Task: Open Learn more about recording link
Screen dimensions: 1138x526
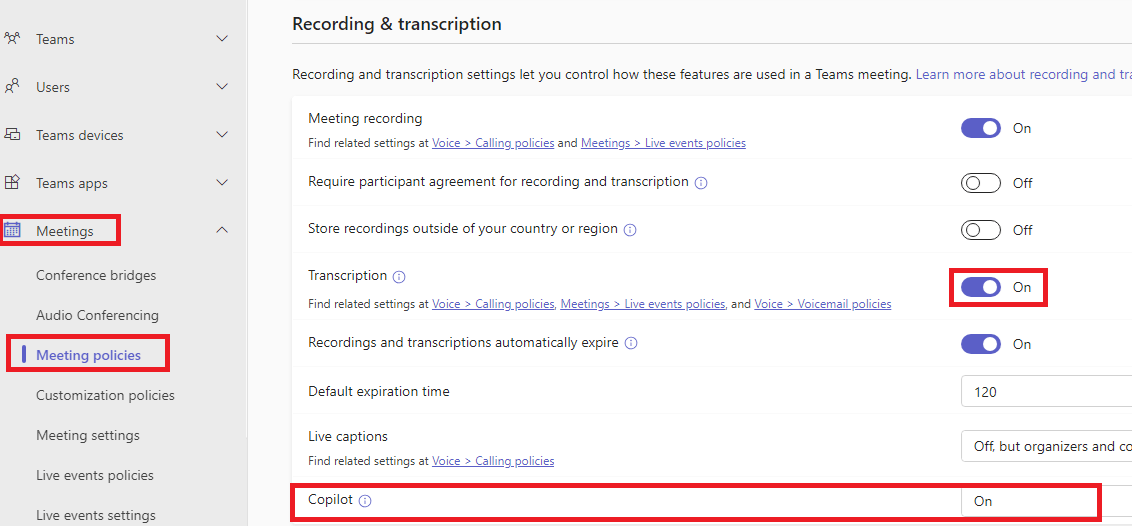Action: 1026,74
